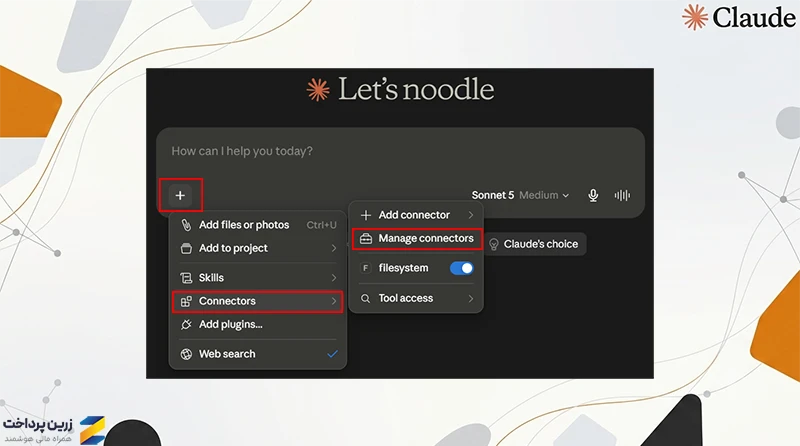Screen dimensions: 800x446
Task: Click the project box icon
Action: [x=186, y=249]
